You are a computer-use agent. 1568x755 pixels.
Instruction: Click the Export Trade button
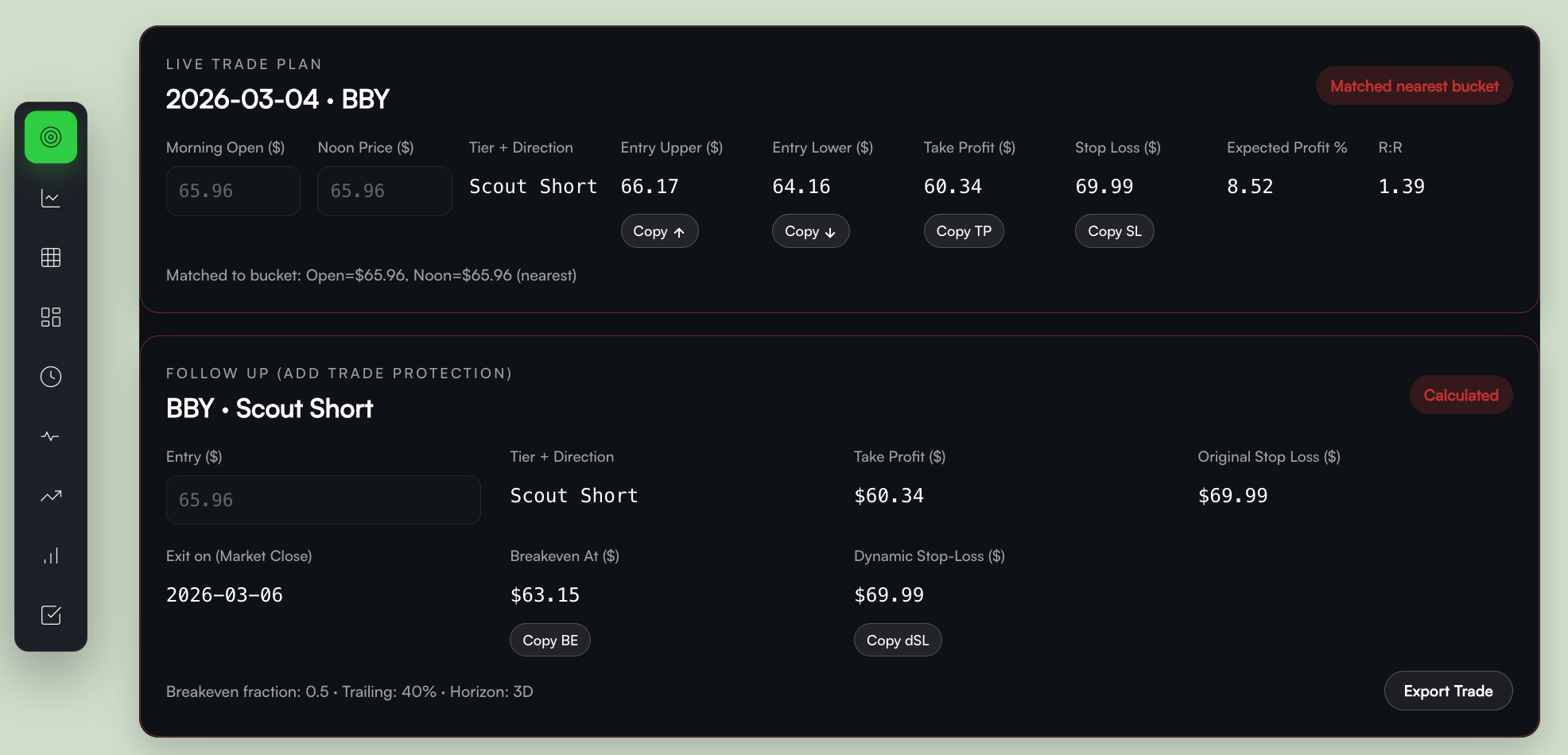[1447, 691]
